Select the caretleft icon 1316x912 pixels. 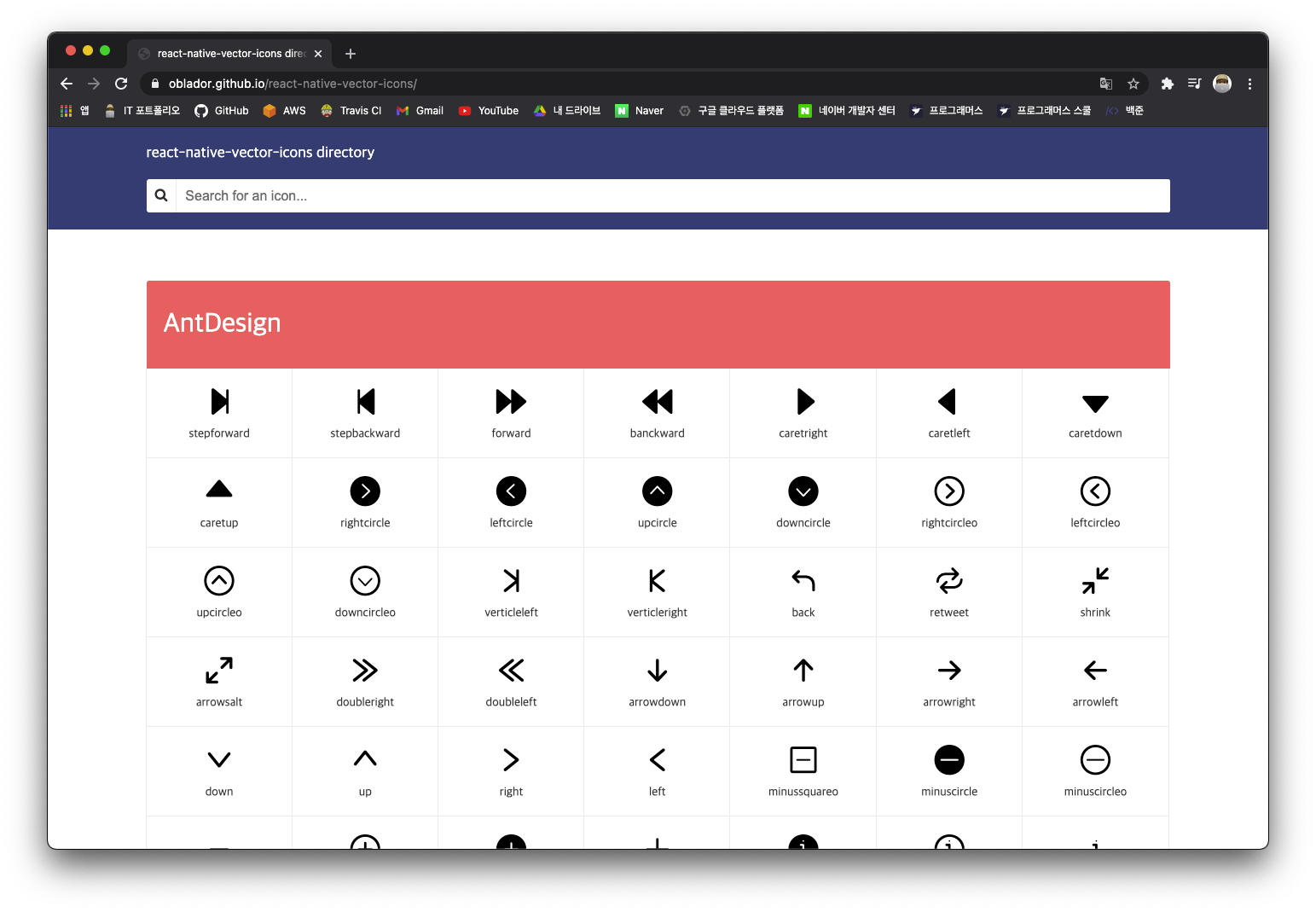[x=948, y=401]
